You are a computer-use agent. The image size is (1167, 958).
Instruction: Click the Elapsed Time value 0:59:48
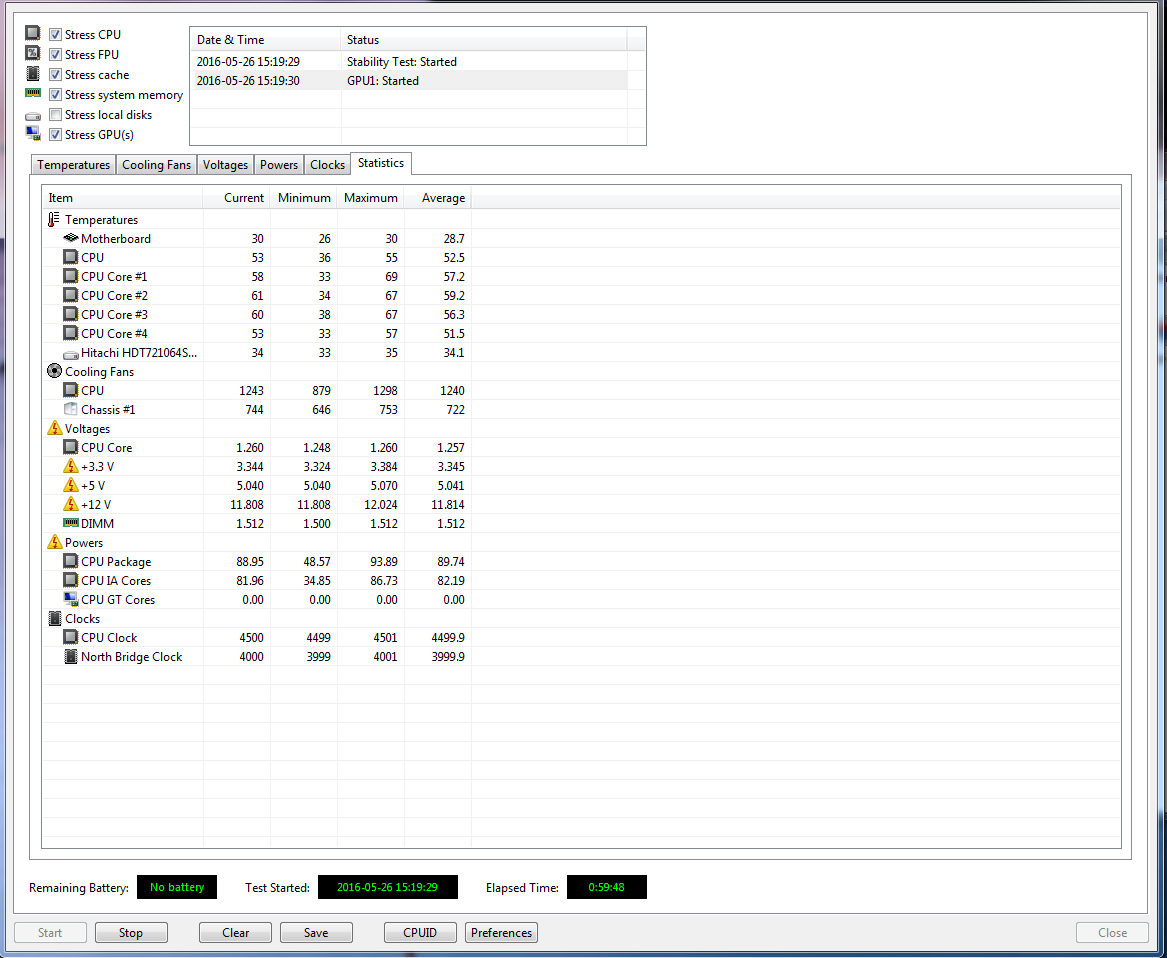pyautogui.click(x=607, y=887)
